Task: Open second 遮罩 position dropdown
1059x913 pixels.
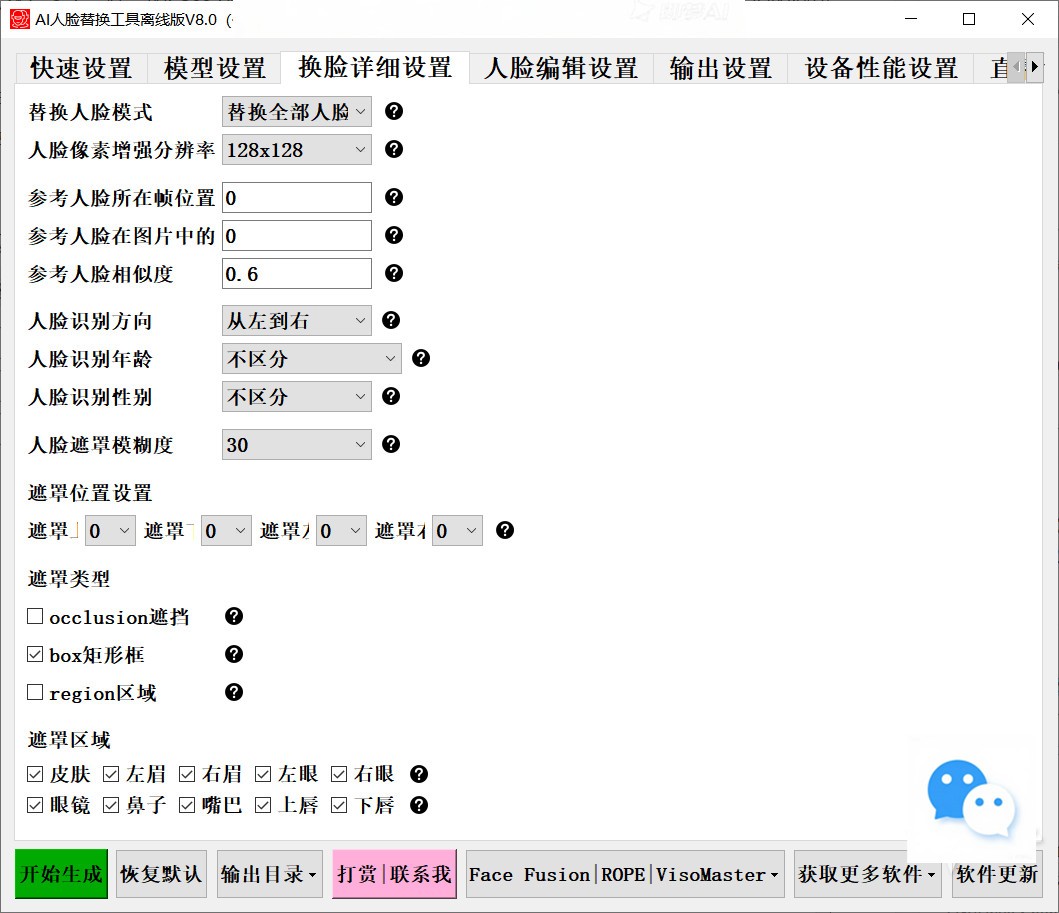Action: (x=226, y=531)
